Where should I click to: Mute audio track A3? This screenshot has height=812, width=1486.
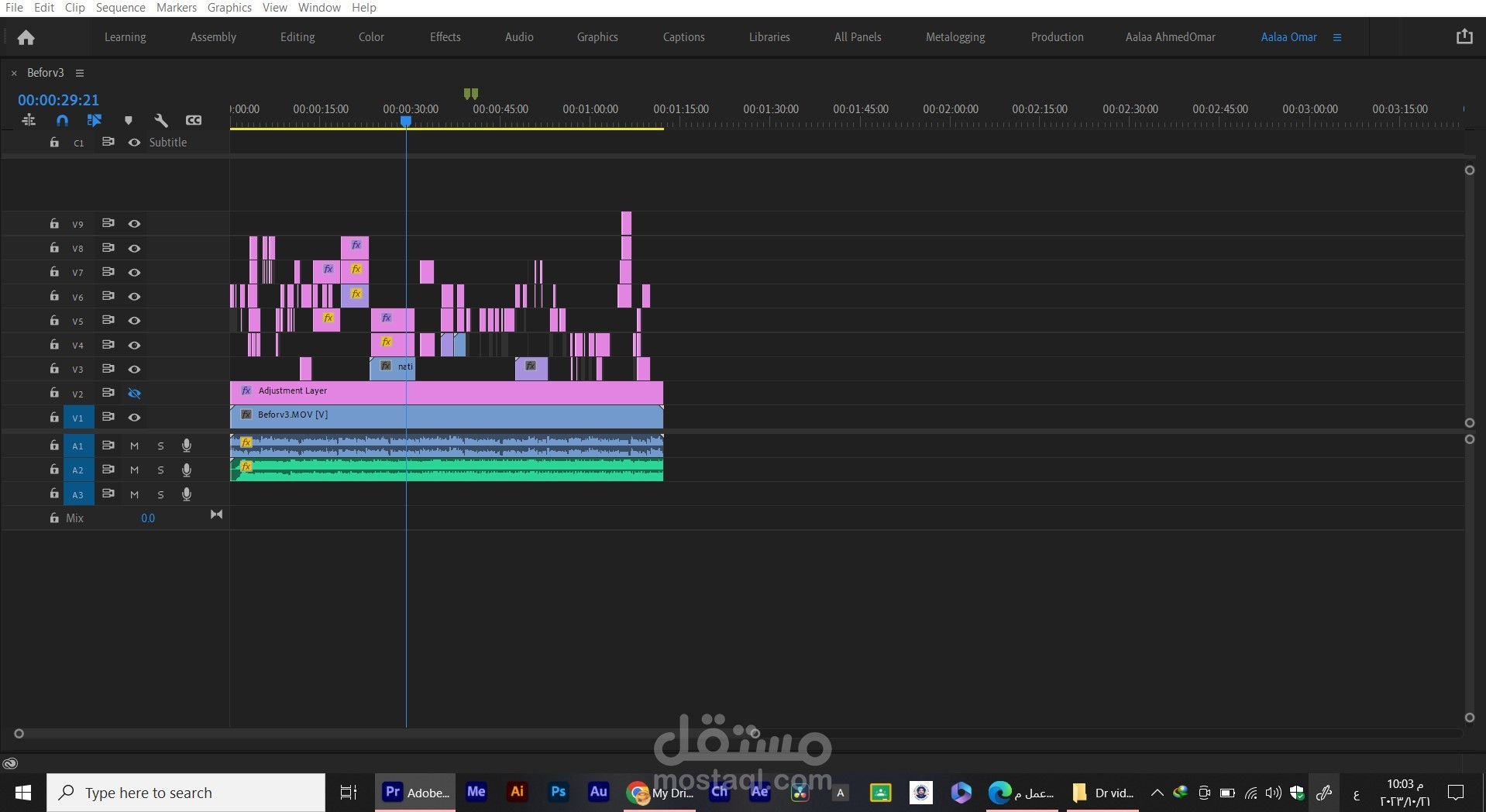pos(134,494)
